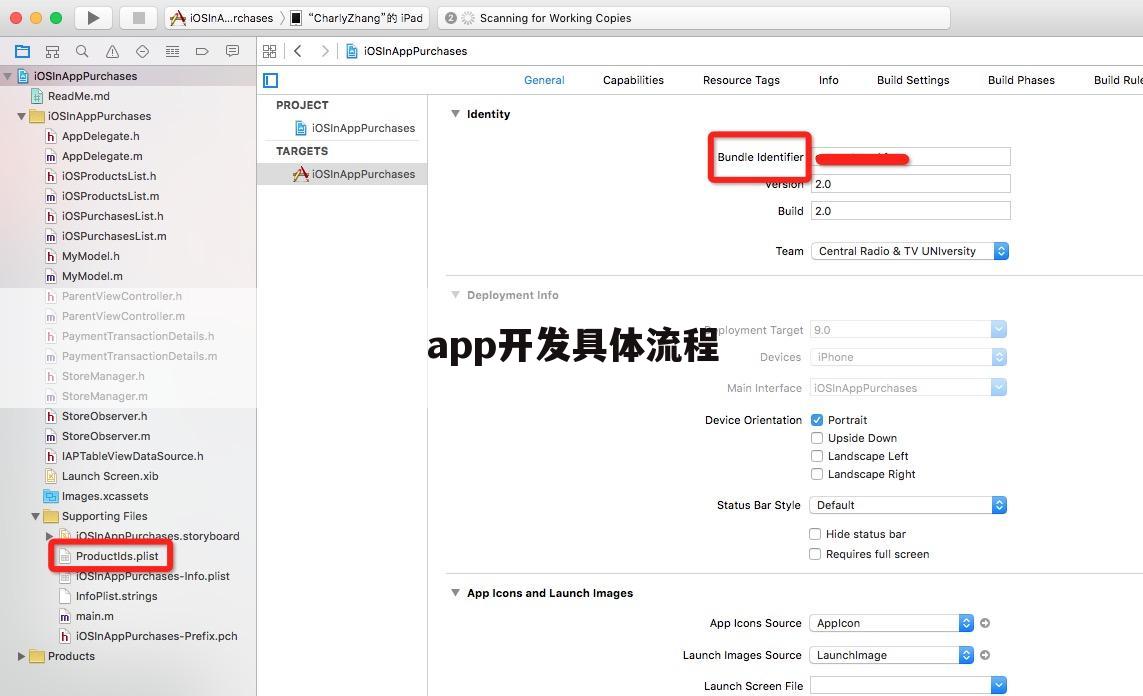Open the Find navigator magnifier icon

click(x=82, y=51)
